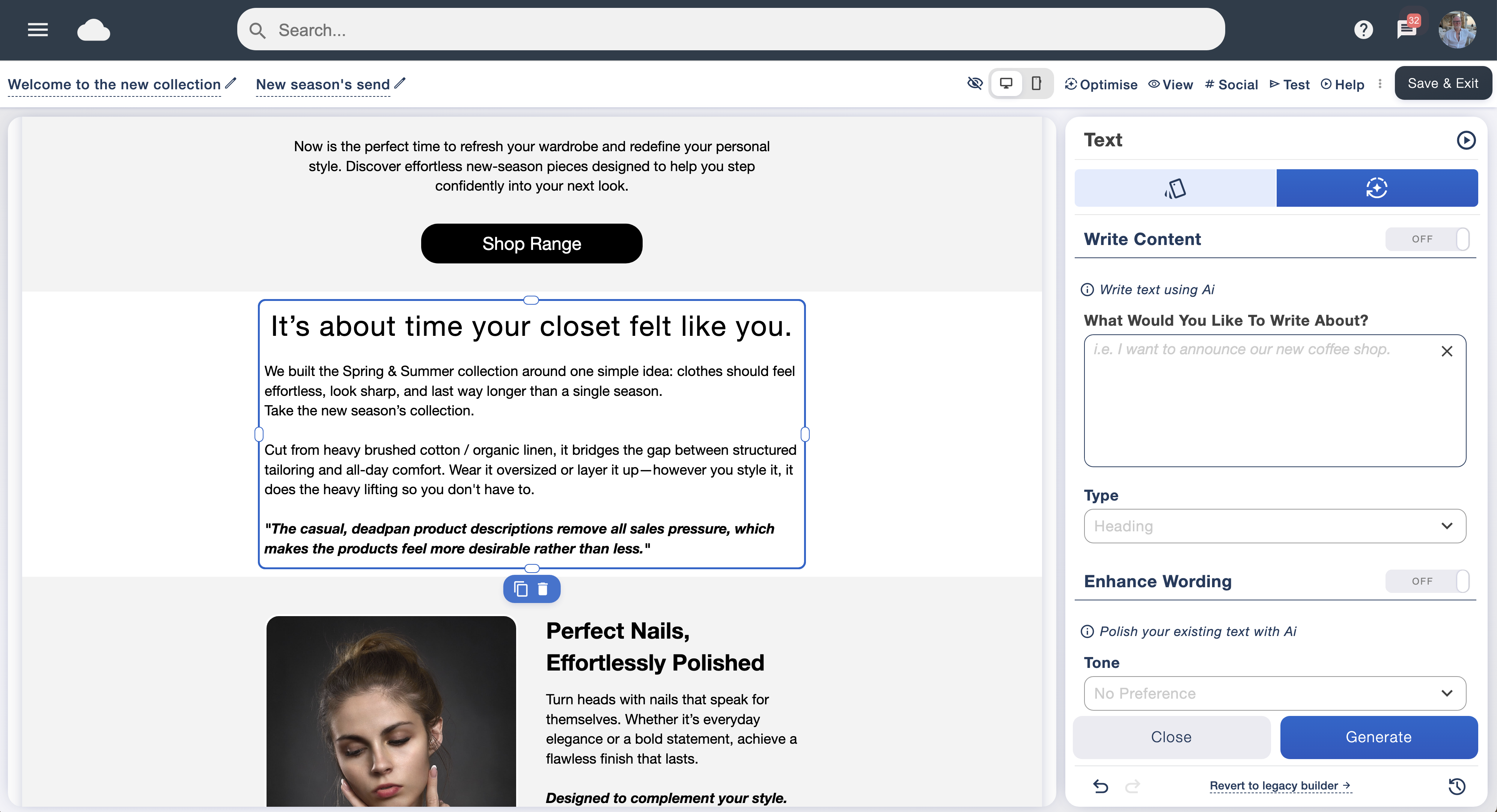Edit the 'Welcome to the new collection' name pencil

coord(231,83)
